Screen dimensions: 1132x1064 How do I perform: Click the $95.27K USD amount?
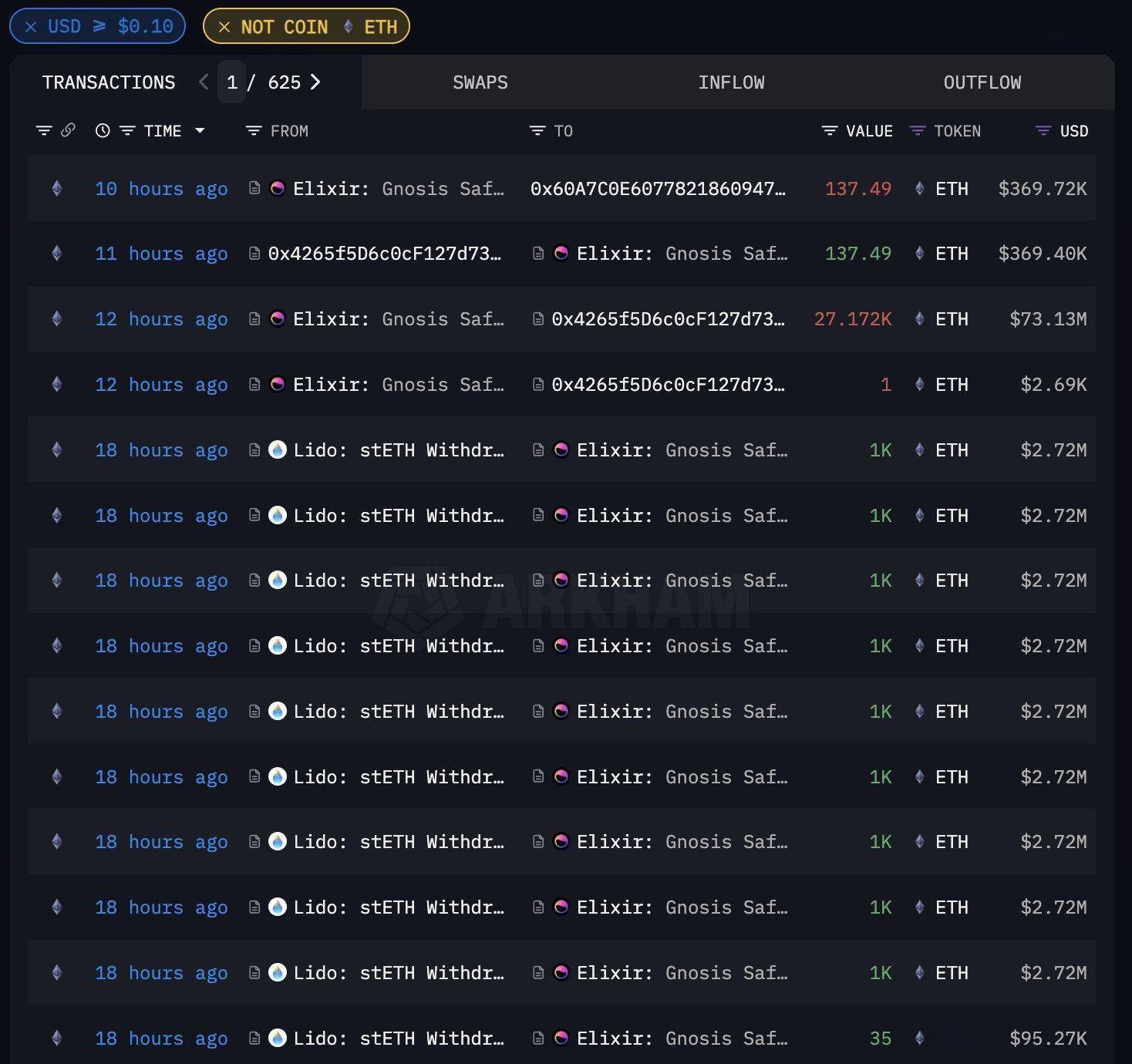[x=1048, y=1039]
